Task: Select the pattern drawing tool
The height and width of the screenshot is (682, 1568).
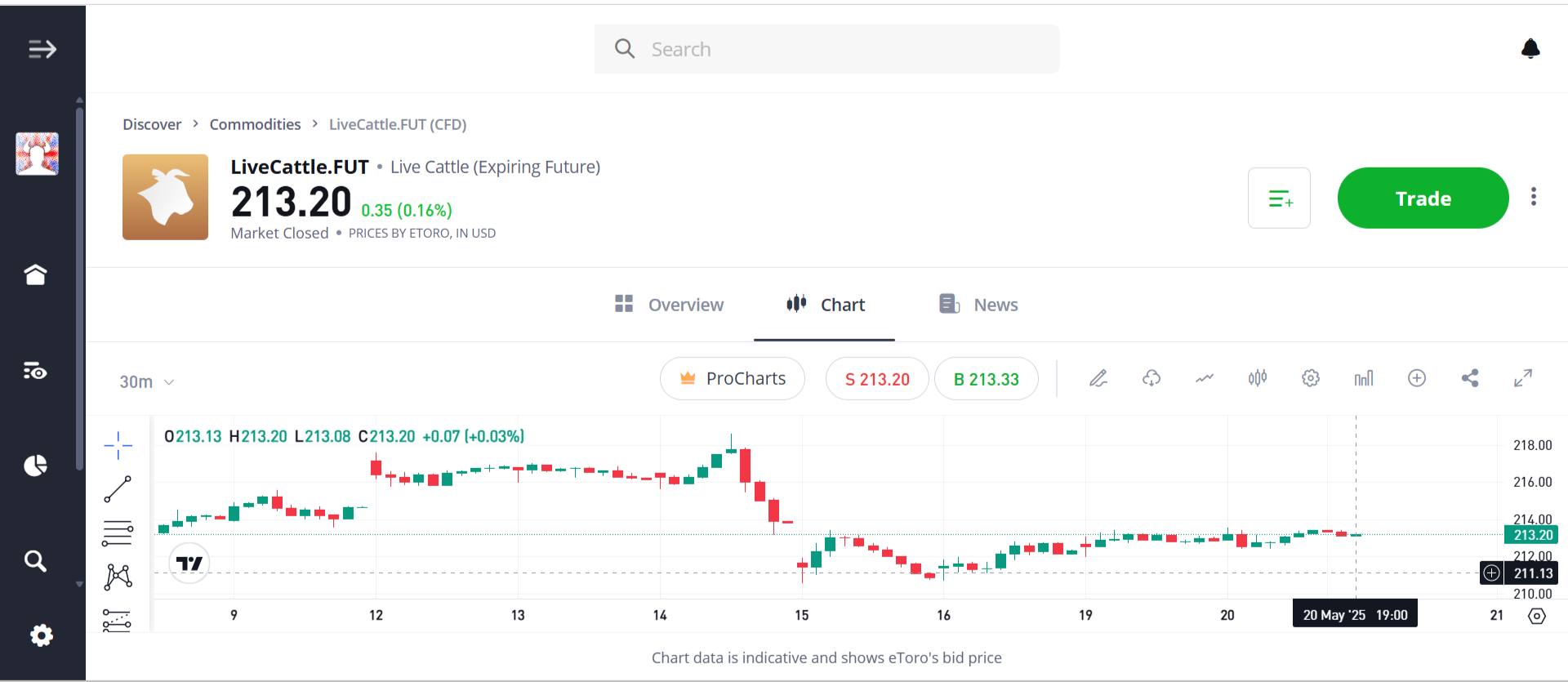Action: 118,577
